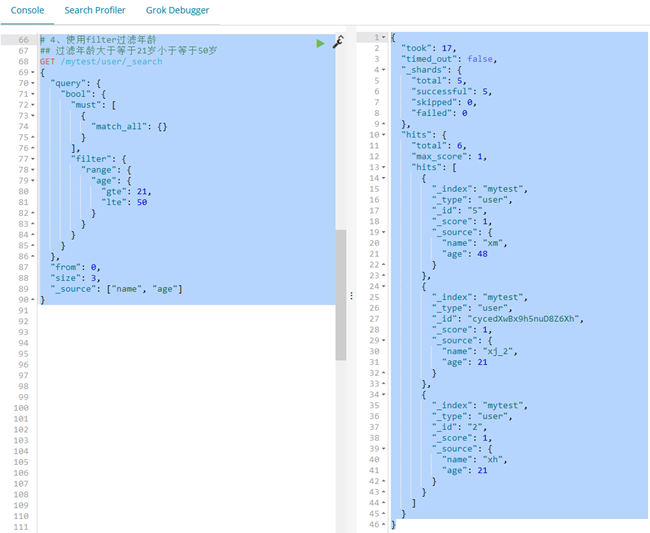Viewport: 650px width, 533px height.
Task: Click the "lte": 50 value line
Action: (124, 202)
